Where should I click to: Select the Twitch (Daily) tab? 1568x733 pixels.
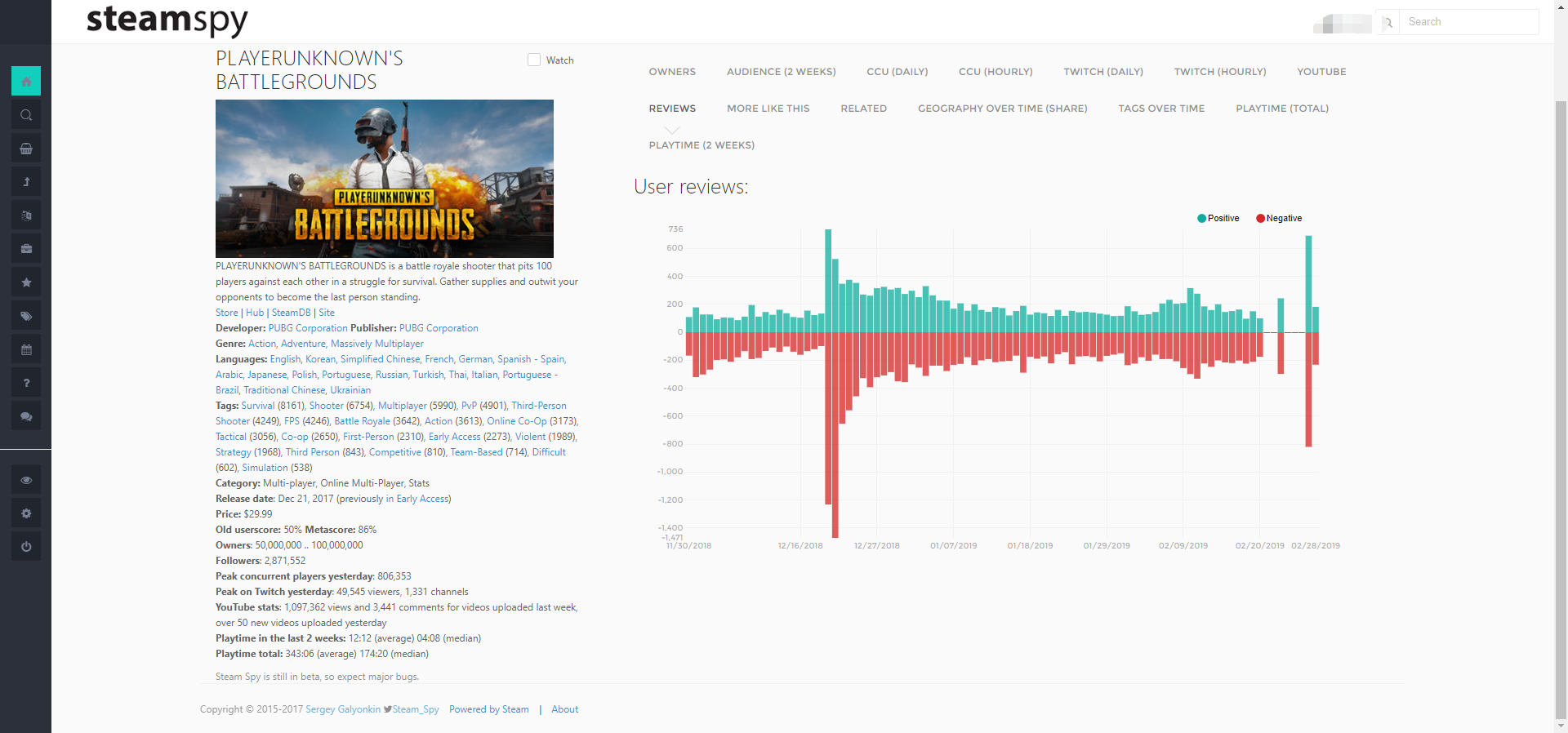click(x=1103, y=72)
